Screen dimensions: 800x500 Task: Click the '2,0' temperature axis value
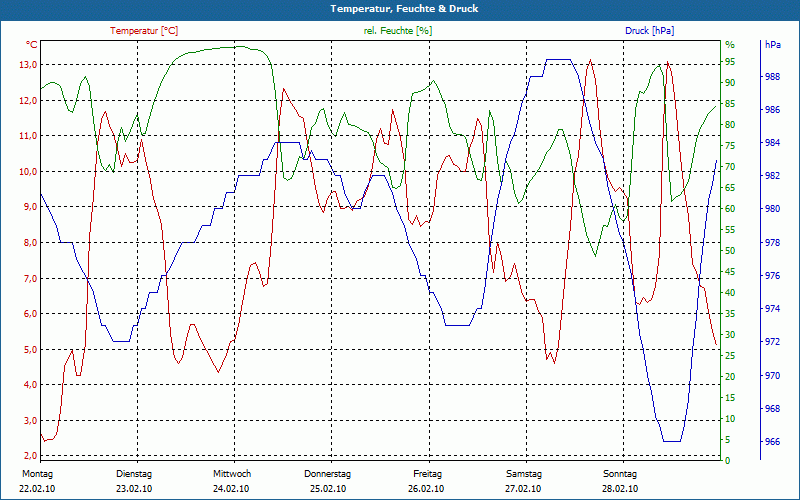[x=30, y=455]
